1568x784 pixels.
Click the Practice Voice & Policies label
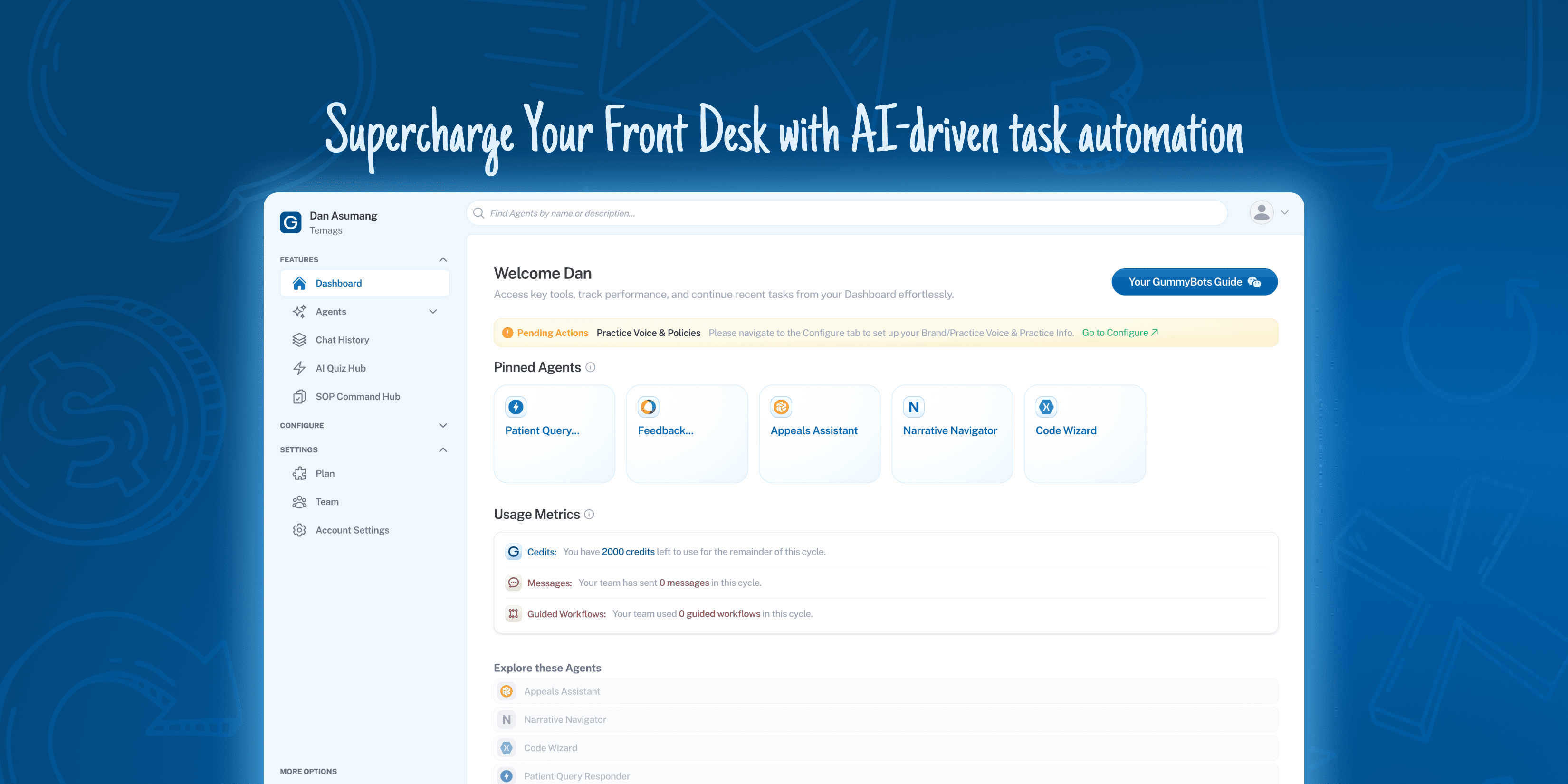pyautogui.click(x=648, y=333)
